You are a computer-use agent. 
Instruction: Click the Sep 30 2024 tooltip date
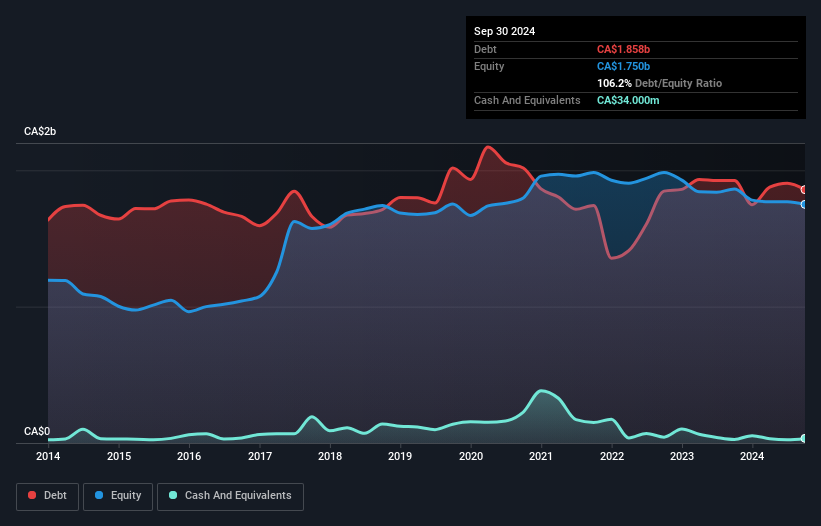coord(504,31)
